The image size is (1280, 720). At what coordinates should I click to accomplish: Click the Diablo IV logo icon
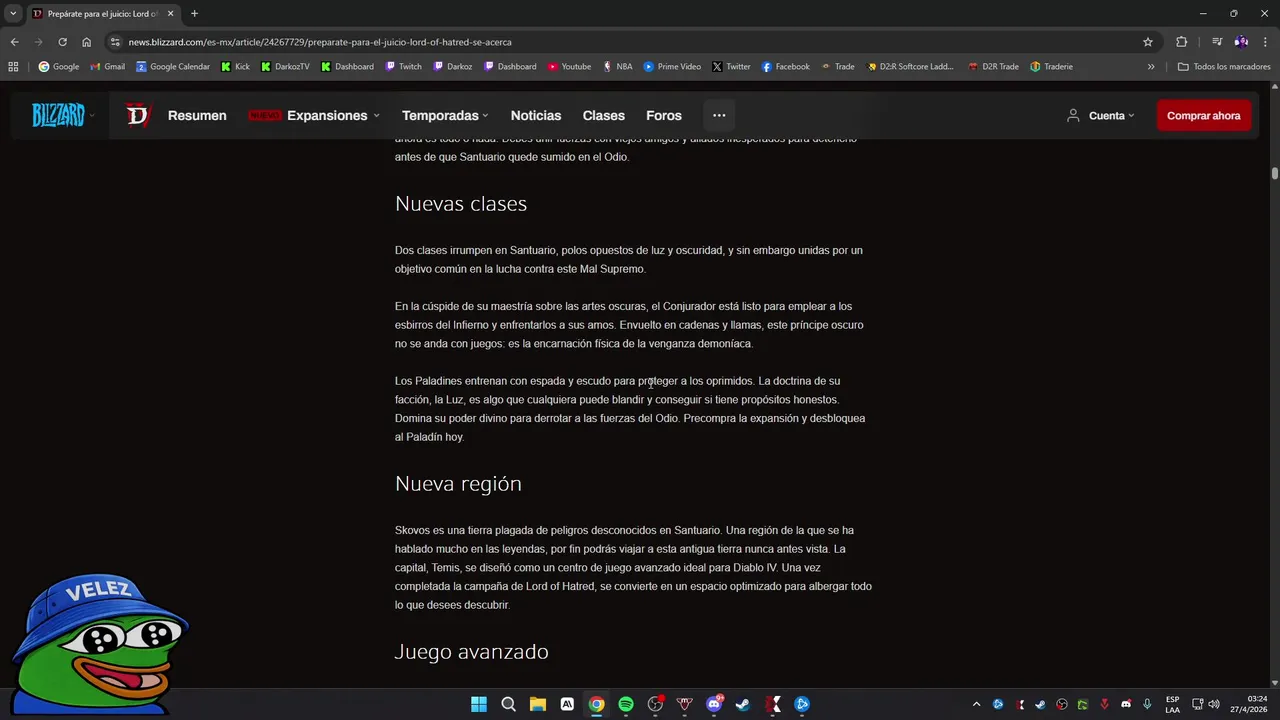[137, 115]
